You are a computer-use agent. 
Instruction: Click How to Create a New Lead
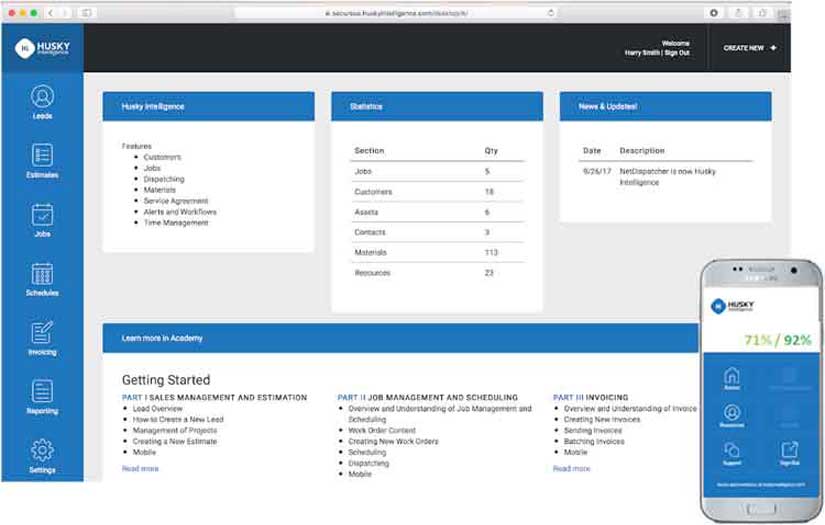coord(178,419)
